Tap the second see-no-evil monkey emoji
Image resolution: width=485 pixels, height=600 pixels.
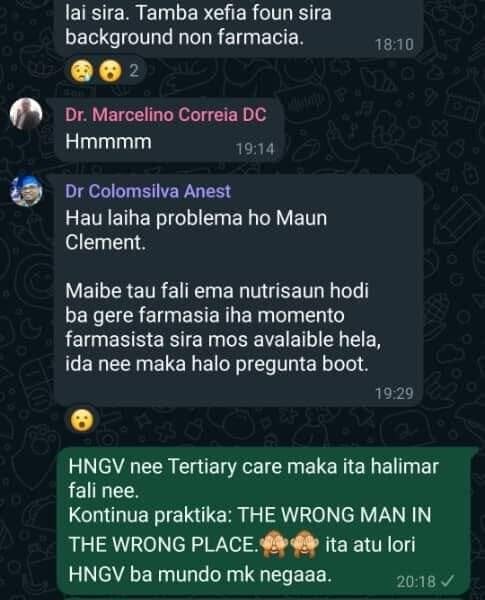(x=304, y=544)
